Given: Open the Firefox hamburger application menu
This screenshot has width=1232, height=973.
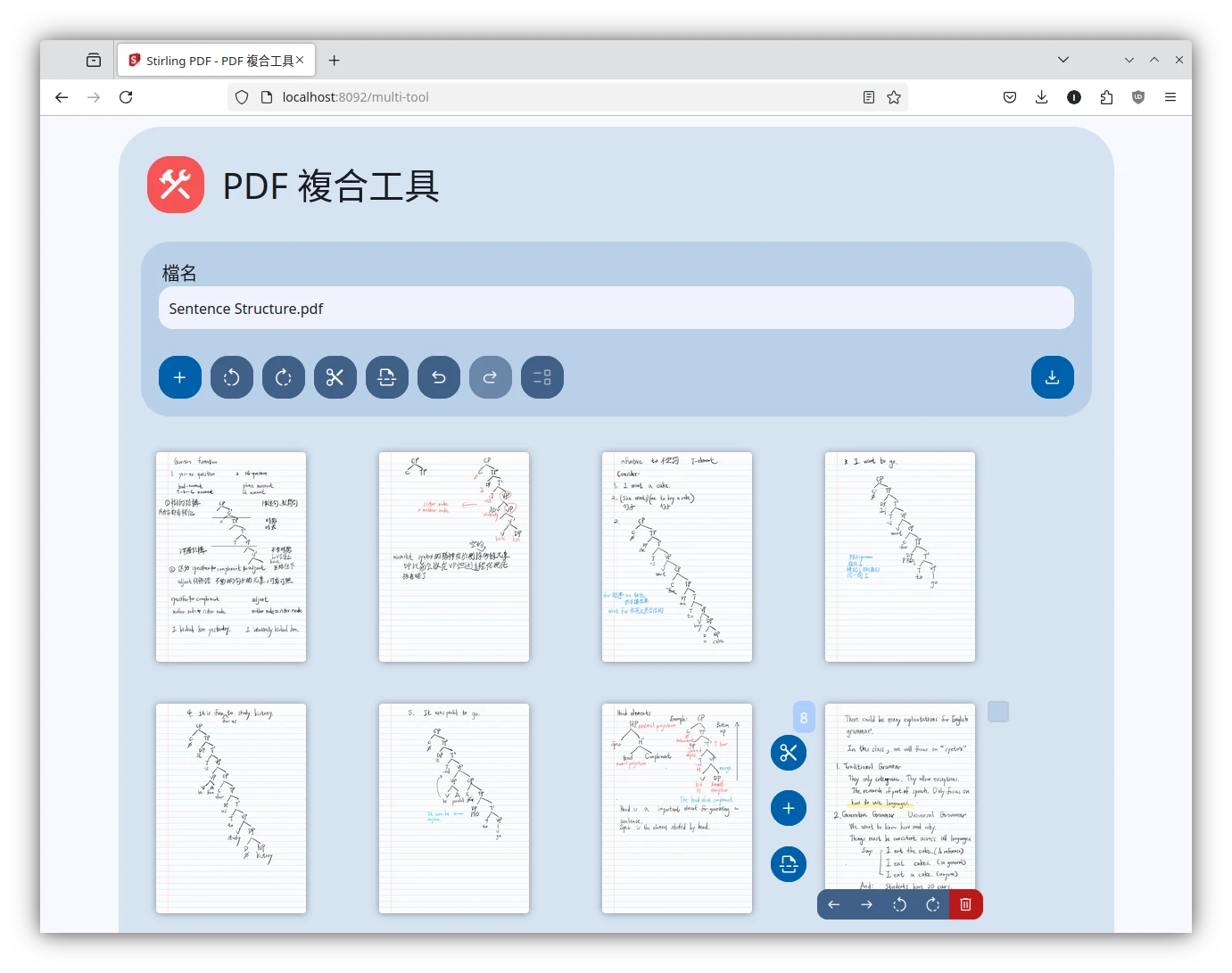Looking at the screenshot, I should tap(1170, 97).
